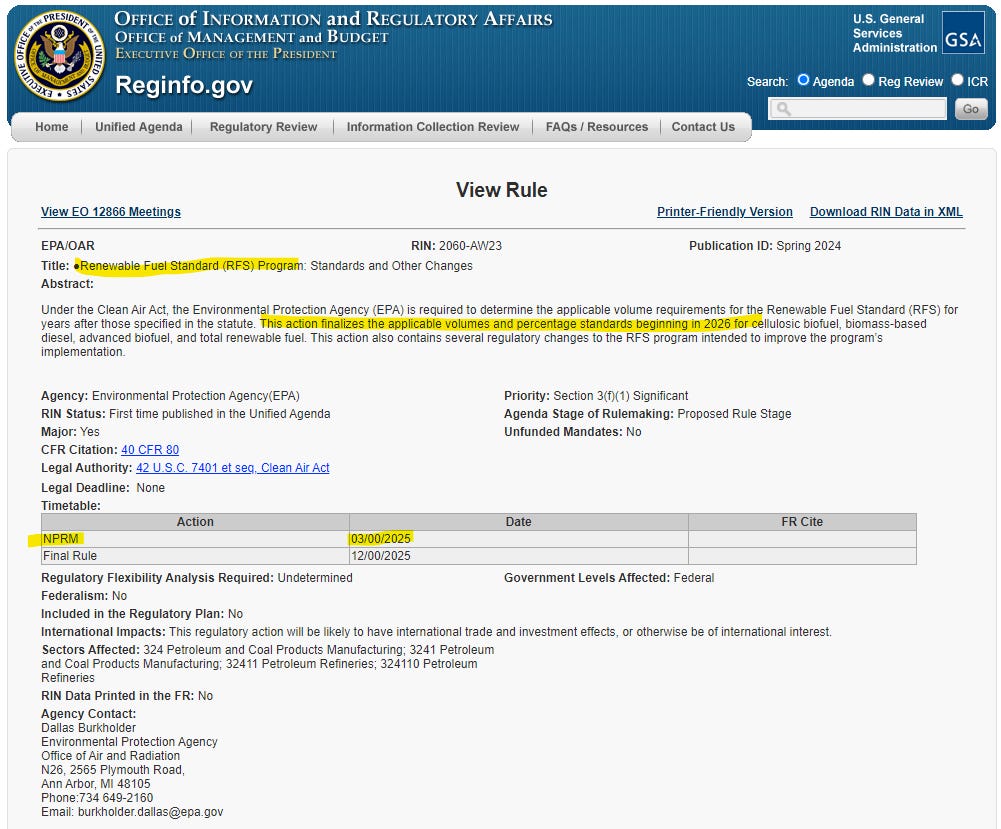Click the Final Rule timetable cell

pyautogui.click(x=195, y=556)
